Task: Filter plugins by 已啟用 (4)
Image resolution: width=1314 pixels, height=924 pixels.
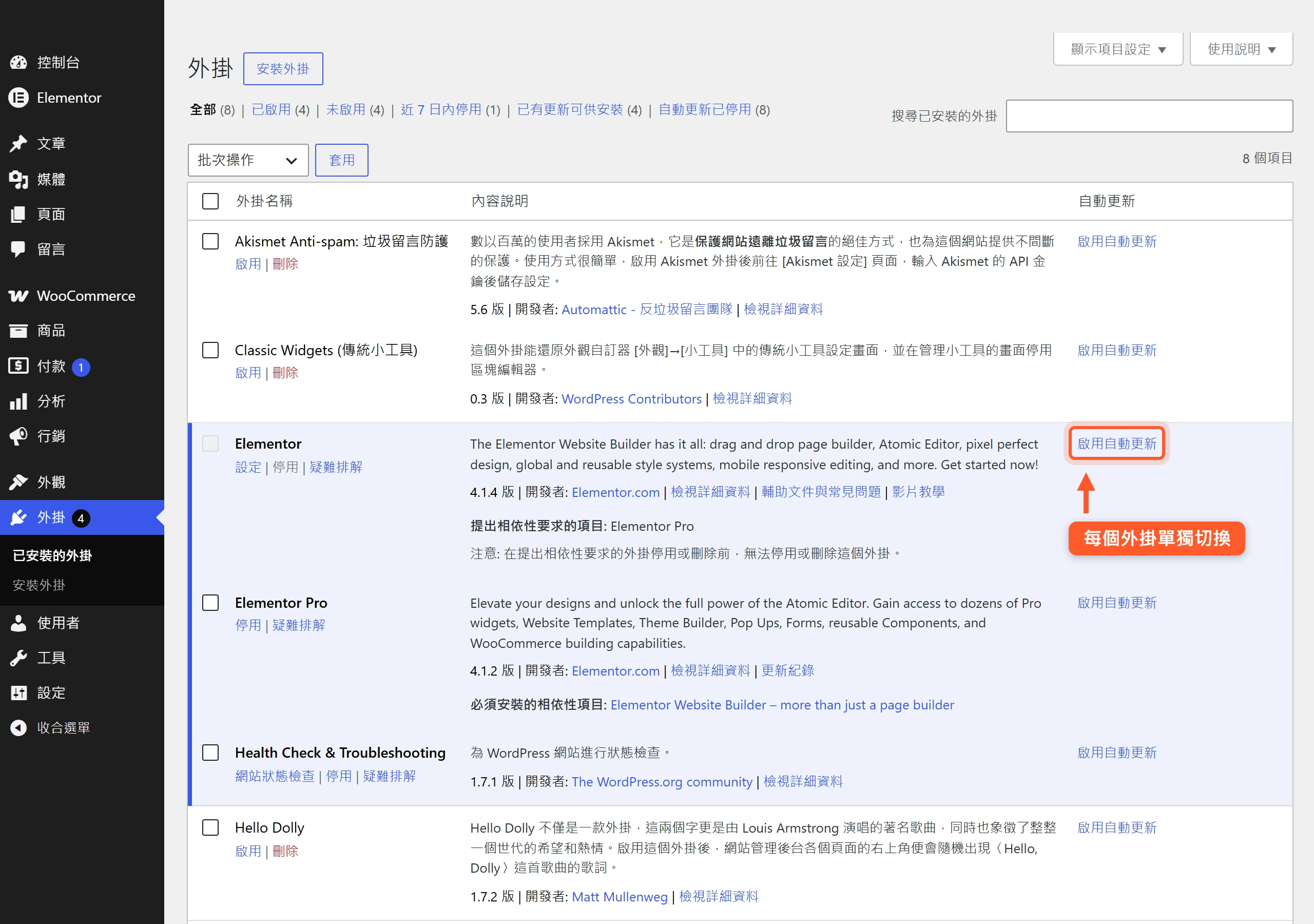Action: pos(281,109)
